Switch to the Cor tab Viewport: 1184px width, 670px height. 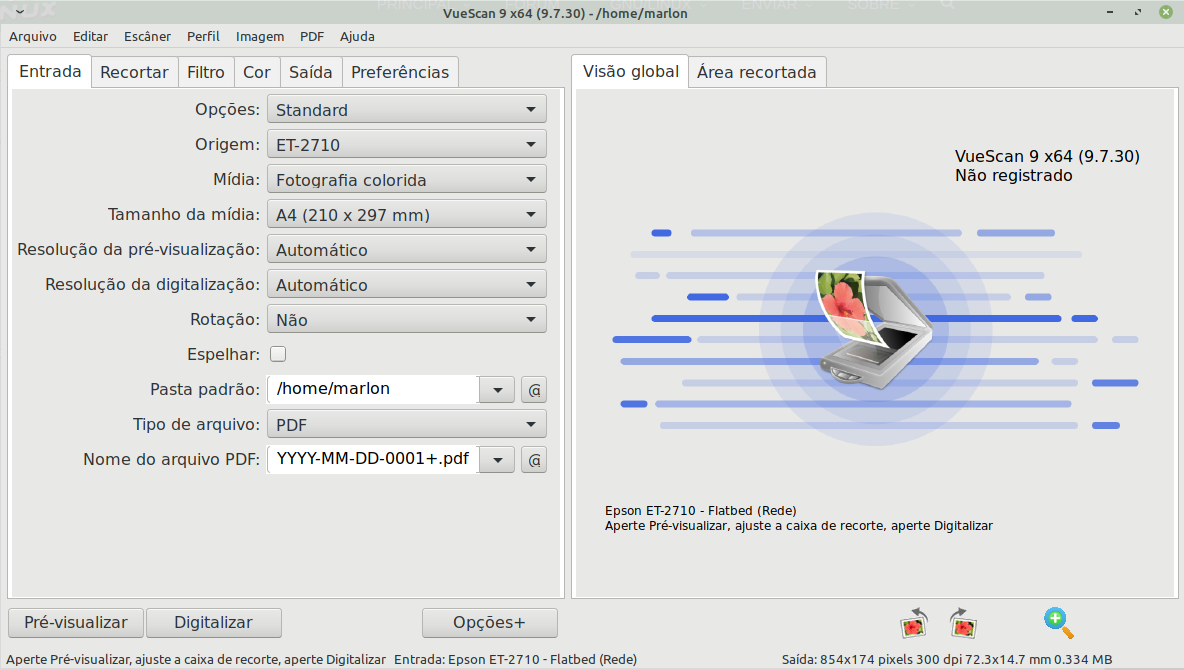coord(257,73)
